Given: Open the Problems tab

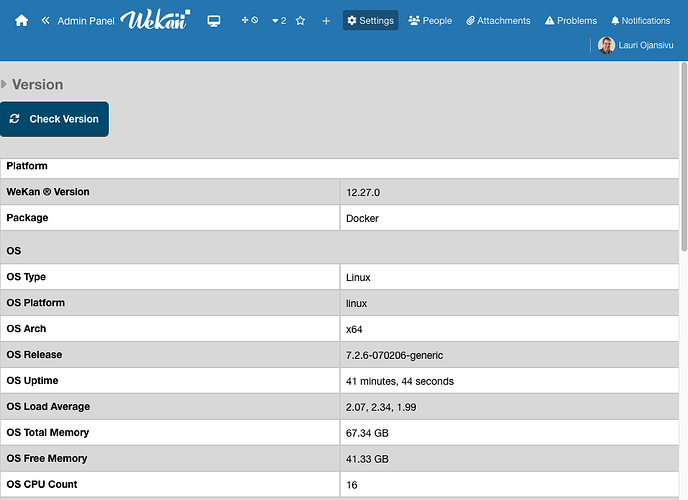Looking at the screenshot, I should pos(571,21).
